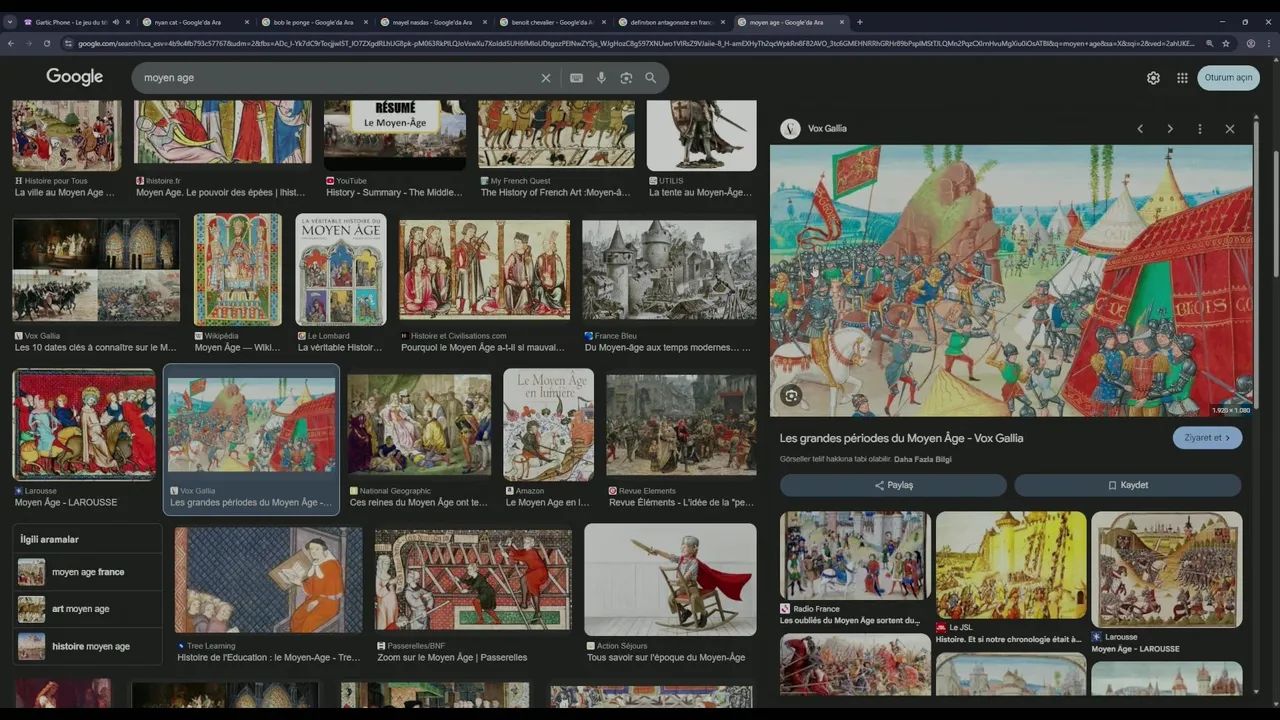1280x720 pixels.
Task: Open the Google apps grid
Action: pos(1182,78)
